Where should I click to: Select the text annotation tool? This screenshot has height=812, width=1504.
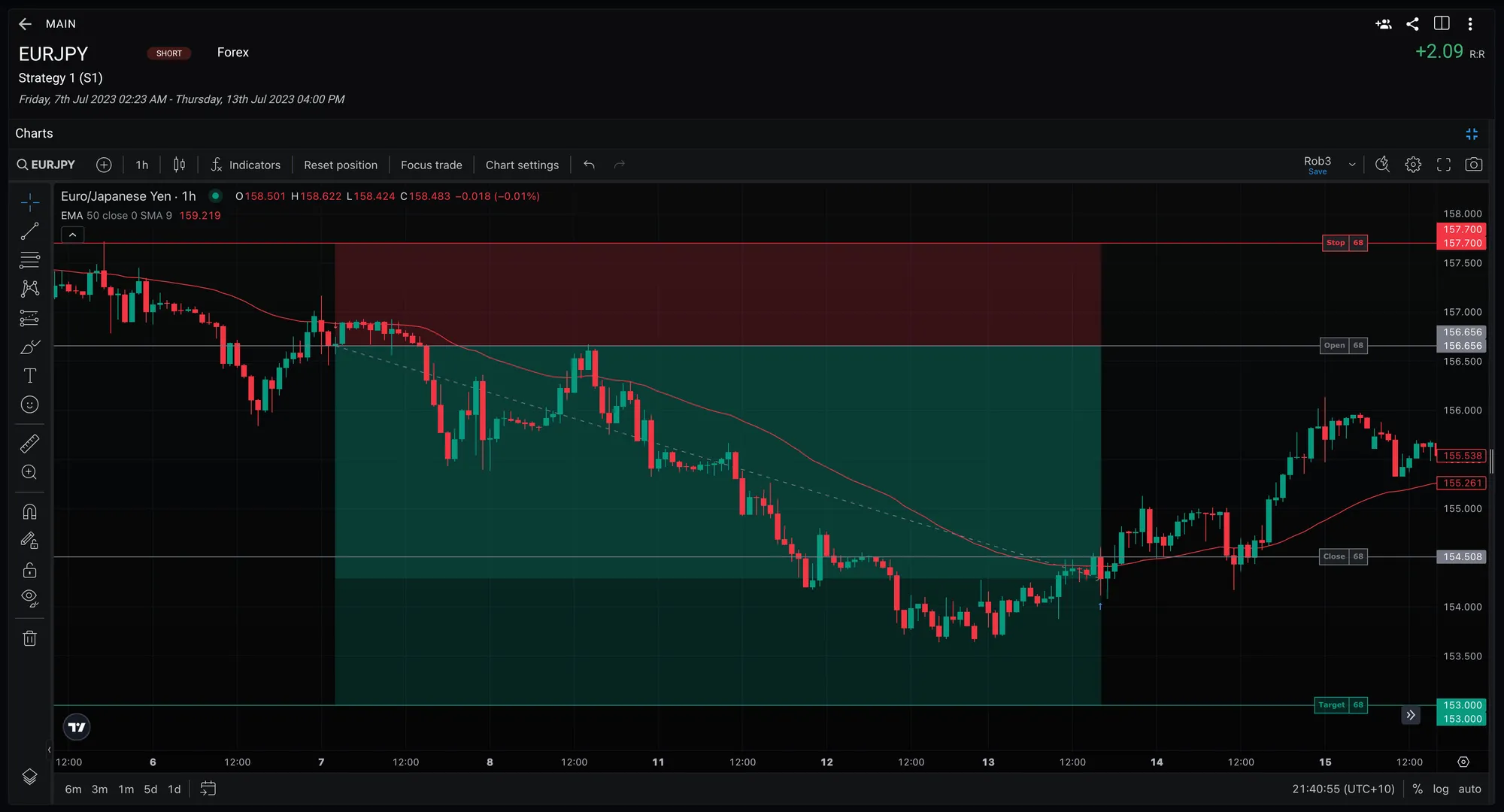[x=30, y=375]
